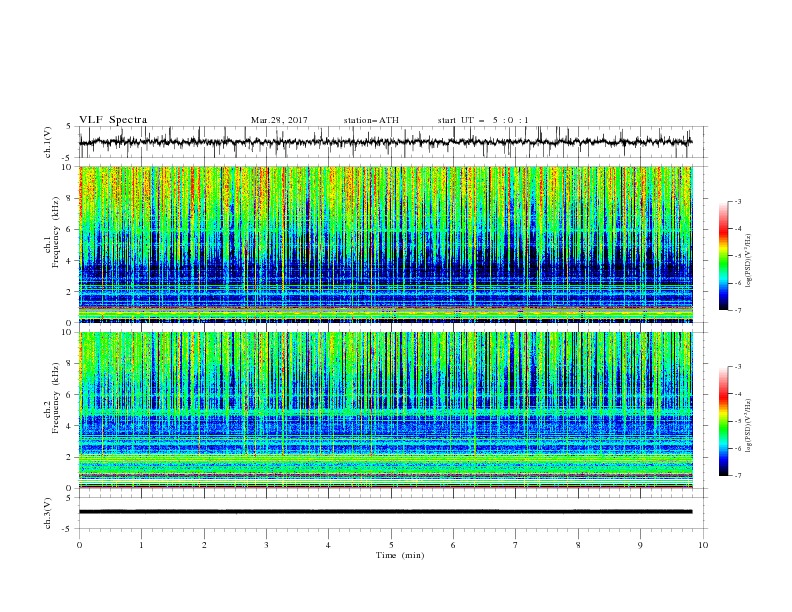Screen dimensions: 792x612
Task: Click tick label "3" on the time axis
Action: tap(266, 545)
